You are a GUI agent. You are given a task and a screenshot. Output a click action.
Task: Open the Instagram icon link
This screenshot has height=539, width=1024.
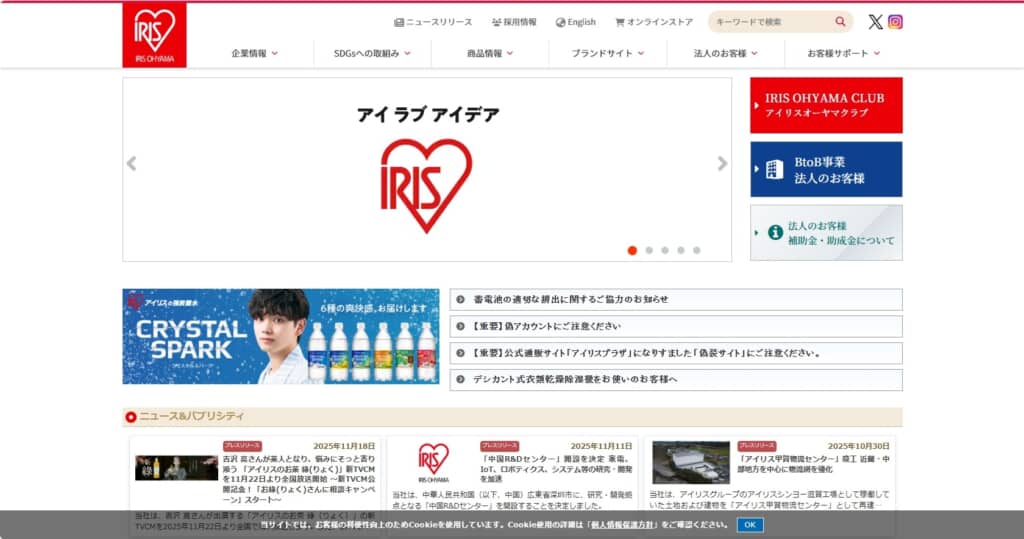click(x=895, y=22)
